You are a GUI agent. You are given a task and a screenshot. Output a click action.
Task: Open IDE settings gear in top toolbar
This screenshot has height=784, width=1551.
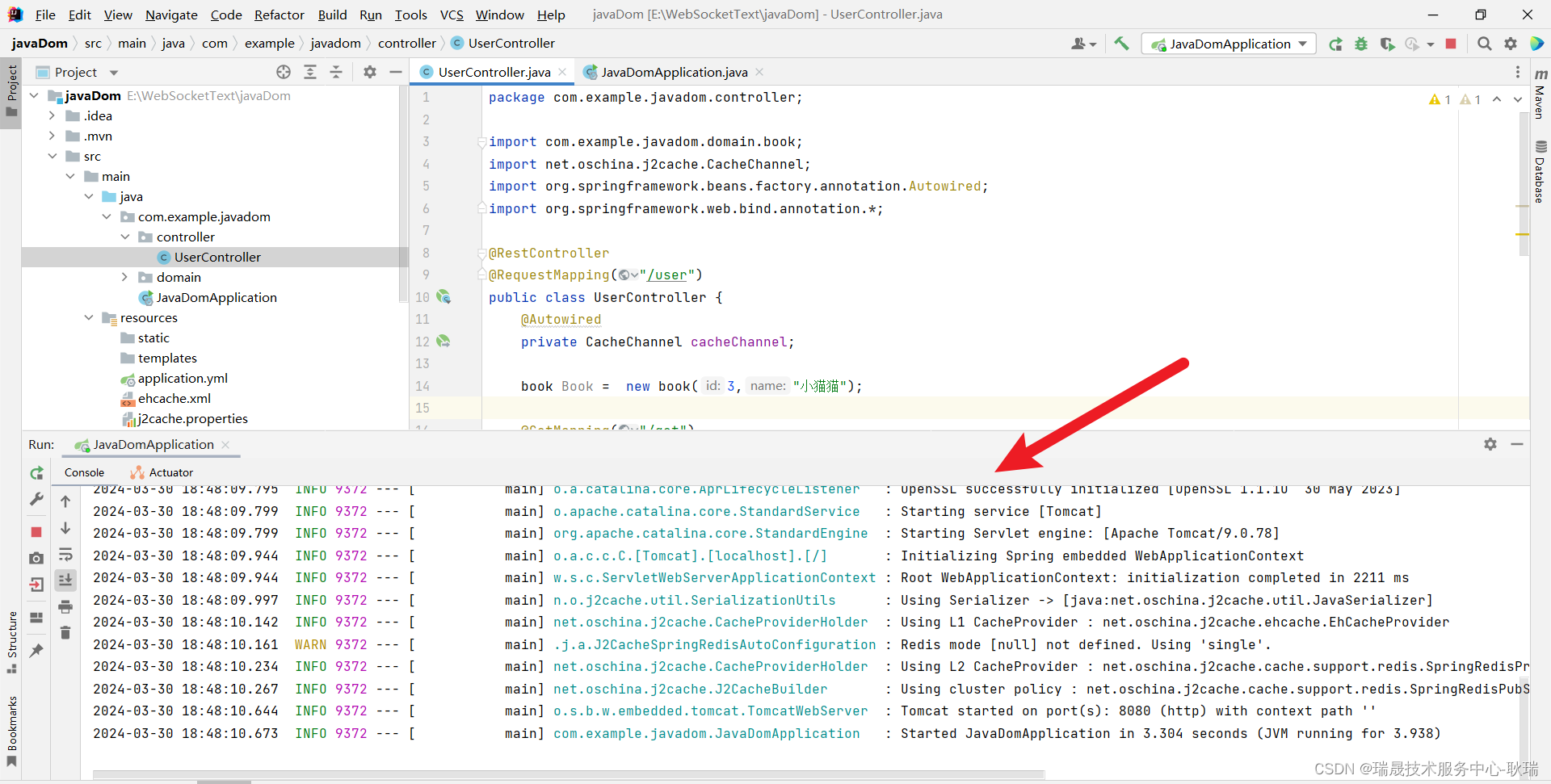(1510, 44)
